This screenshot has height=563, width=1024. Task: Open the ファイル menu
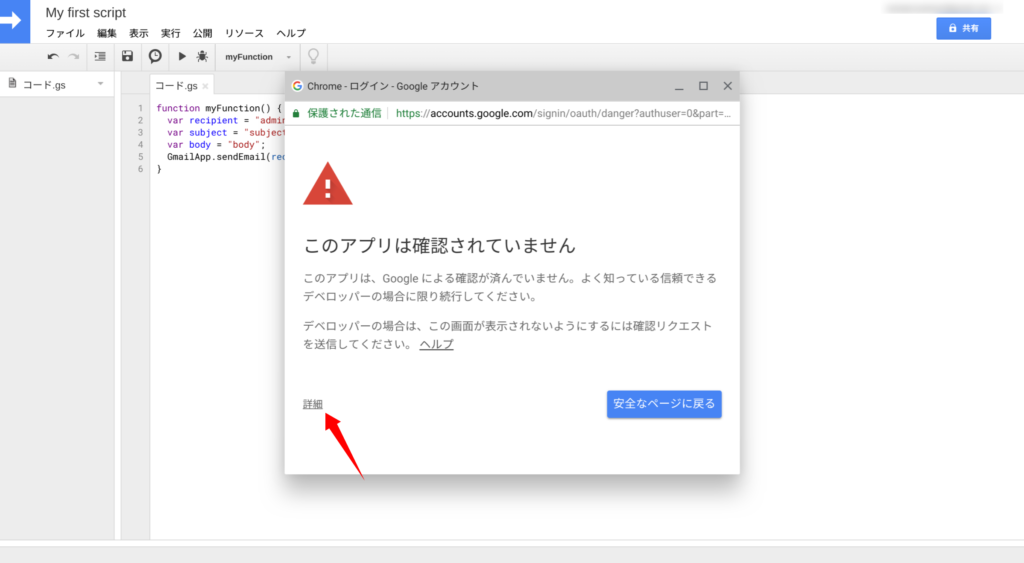pyautogui.click(x=65, y=33)
